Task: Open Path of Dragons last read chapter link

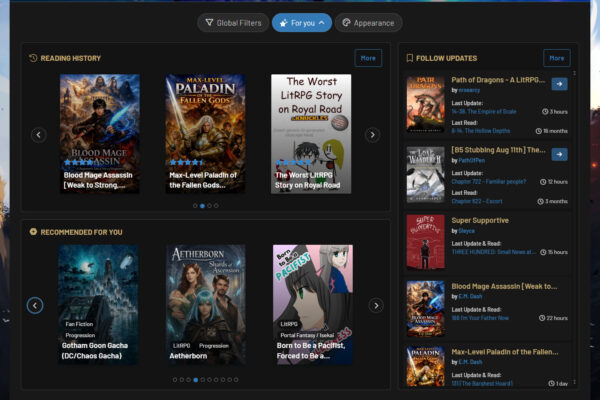Action: 481,131
